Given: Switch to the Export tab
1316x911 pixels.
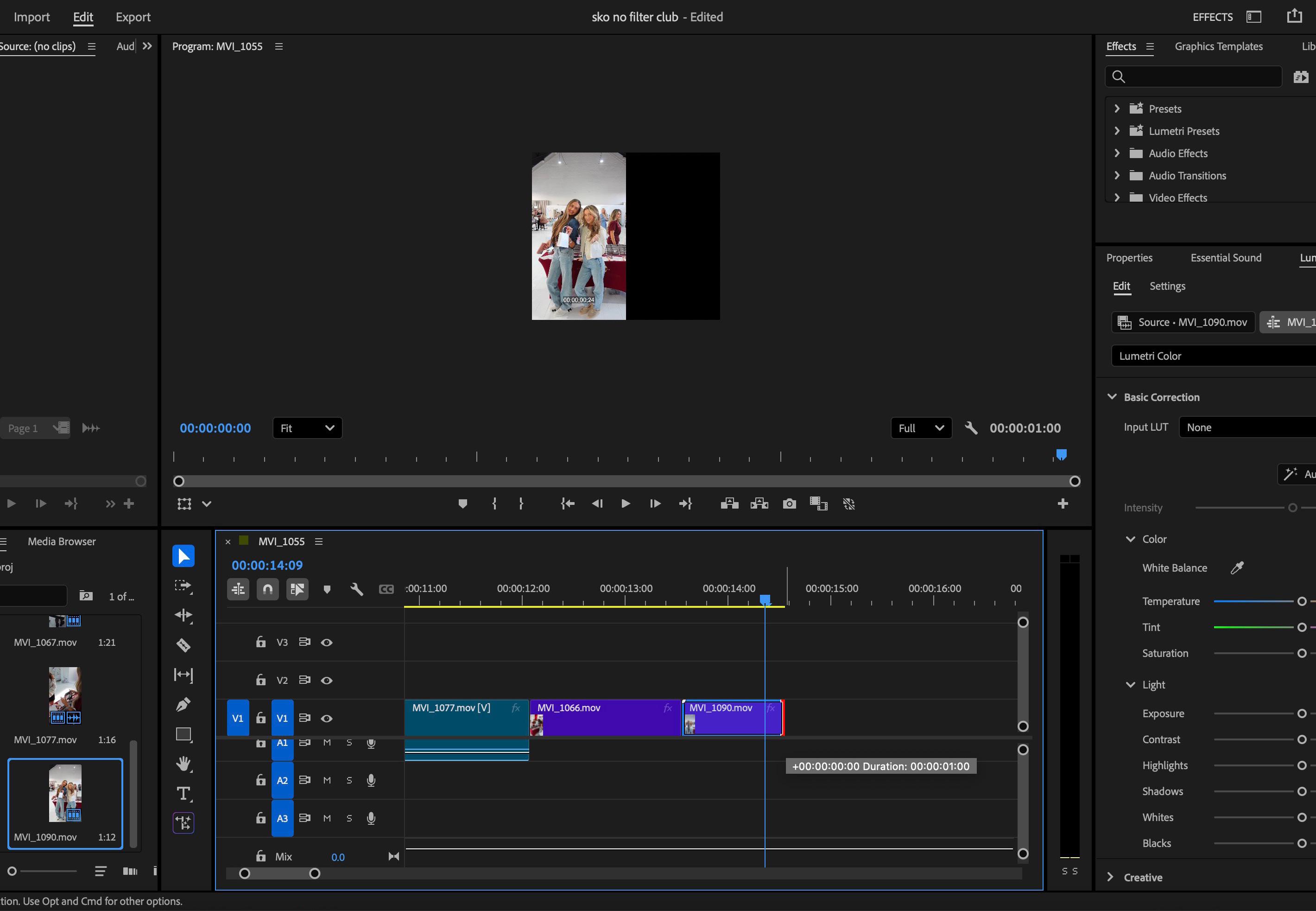Looking at the screenshot, I should point(133,17).
